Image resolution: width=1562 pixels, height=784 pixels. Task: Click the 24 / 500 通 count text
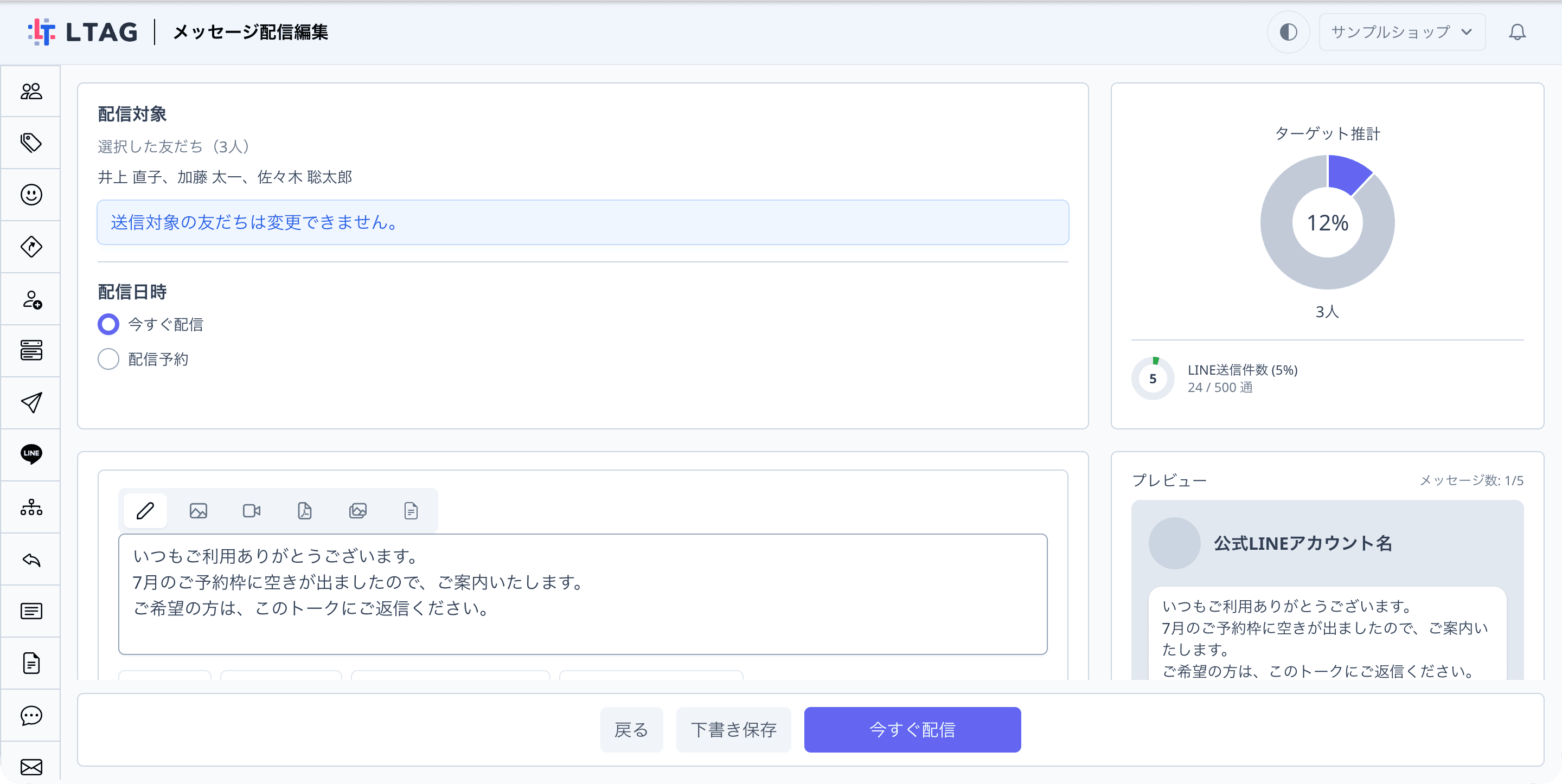point(1220,387)
